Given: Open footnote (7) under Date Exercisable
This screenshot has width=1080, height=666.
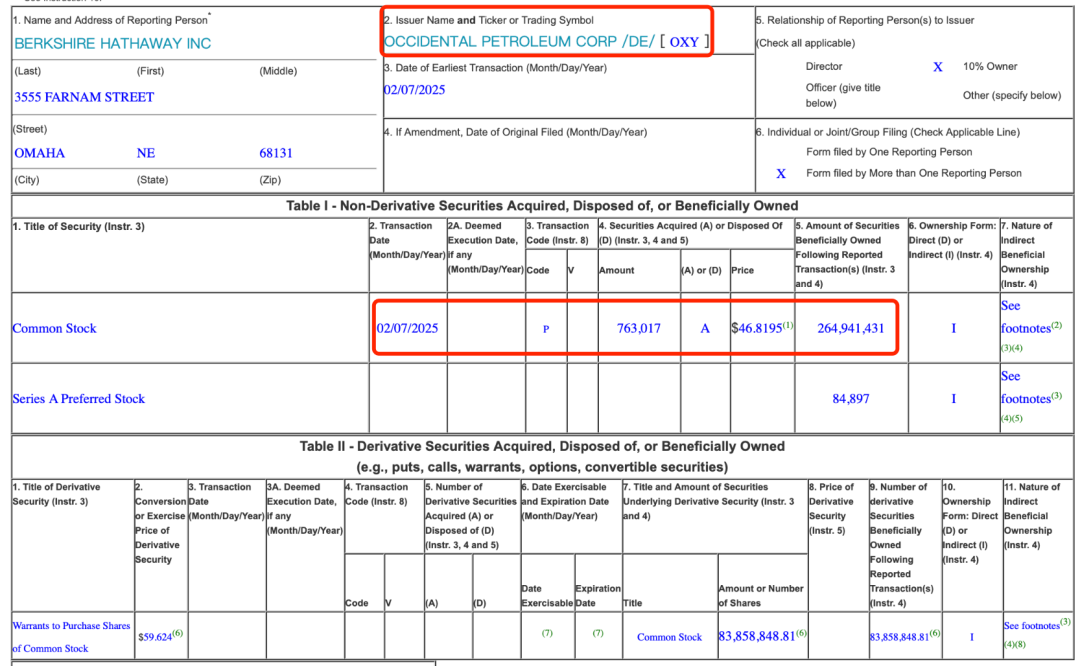Looking at the screenshot, I should [x=547, y=633].
